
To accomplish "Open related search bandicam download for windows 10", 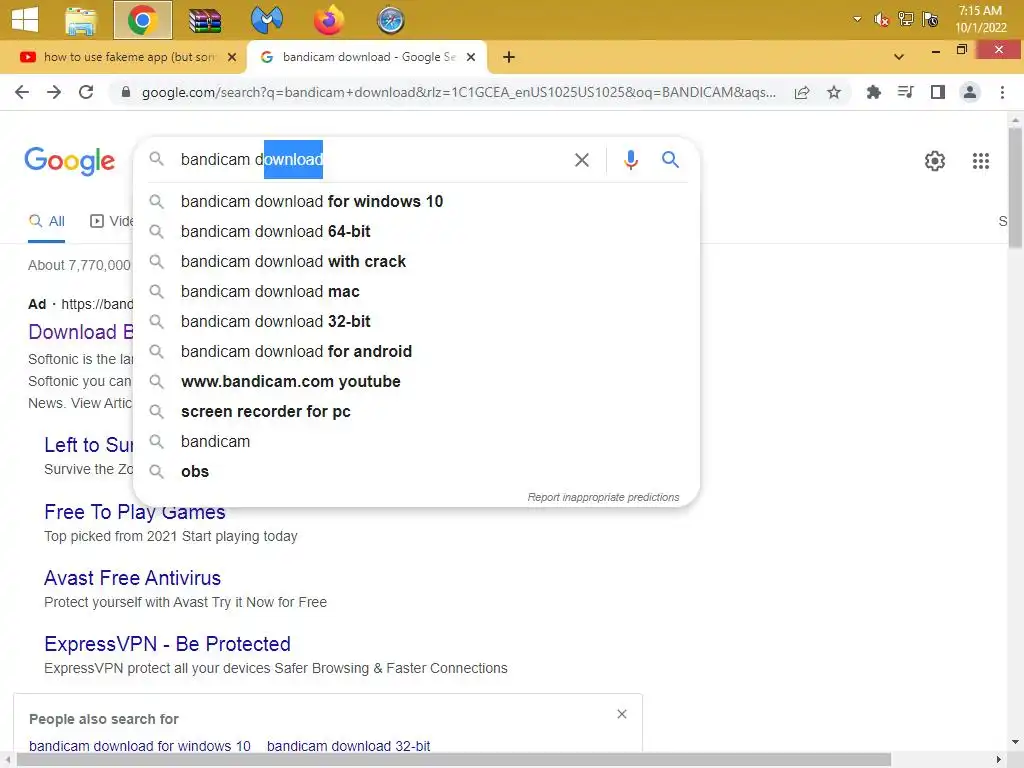I will tap(140, 746).
